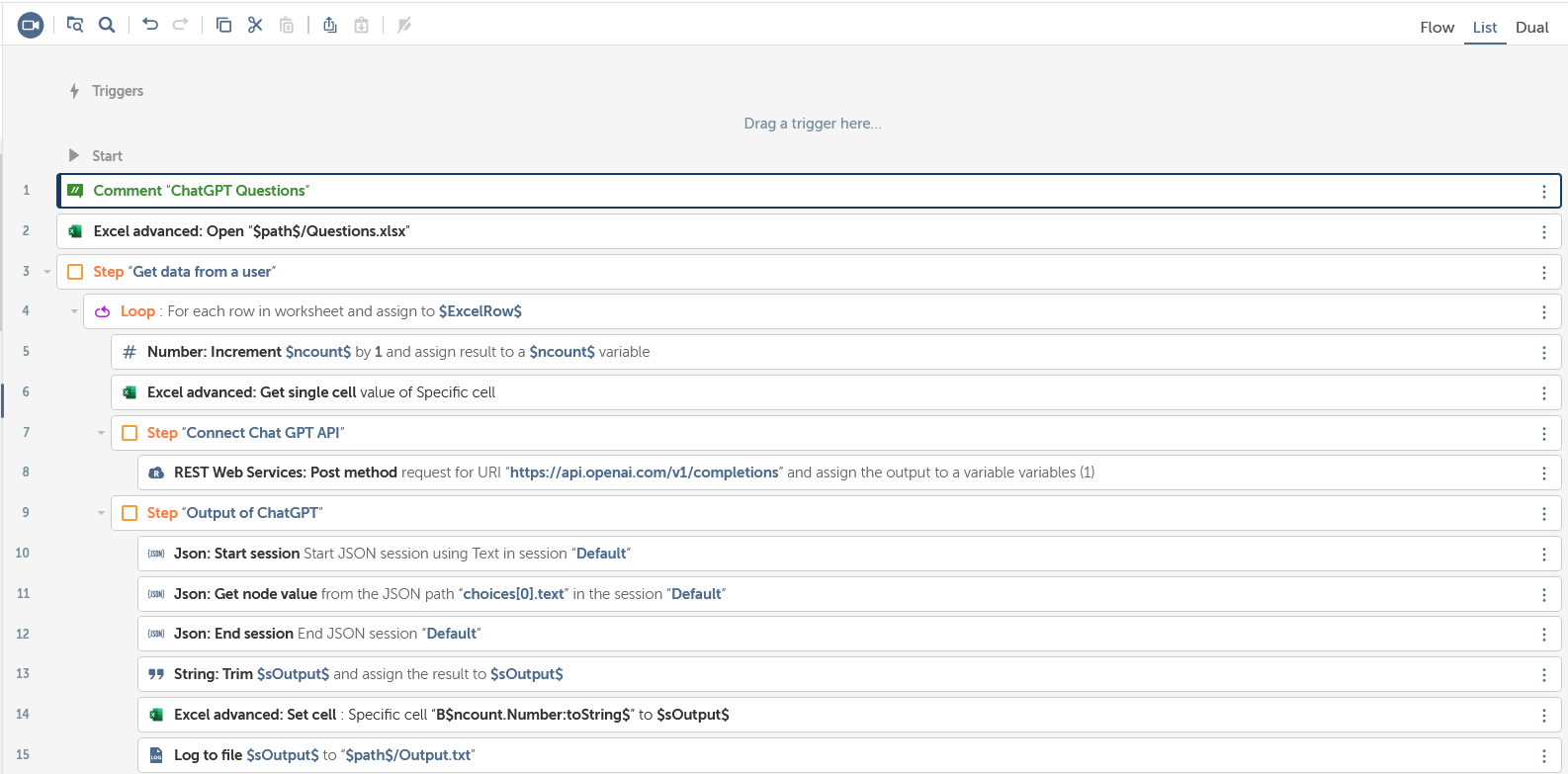This screenshot has width=1568, height=774.
Task: Collapse the Loop block on line 4
Action: pos(74,311)
